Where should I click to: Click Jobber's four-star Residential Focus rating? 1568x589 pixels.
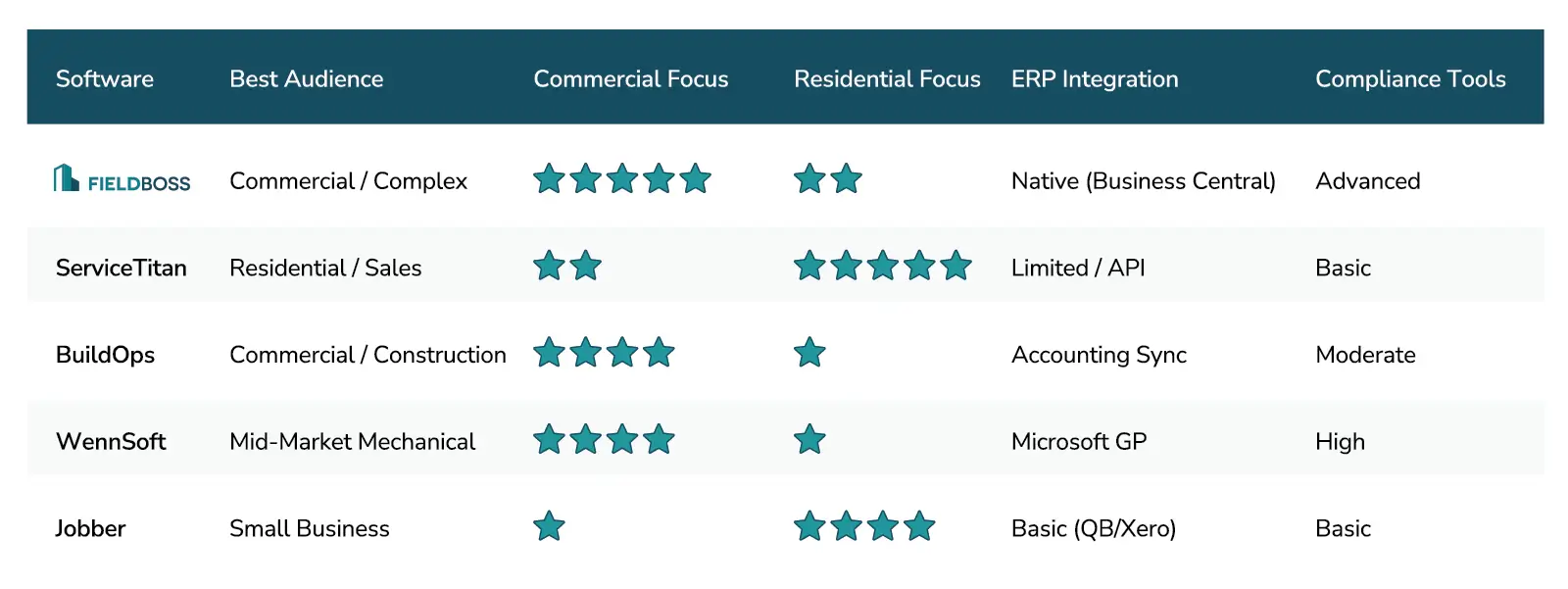[x=864, y=526]
